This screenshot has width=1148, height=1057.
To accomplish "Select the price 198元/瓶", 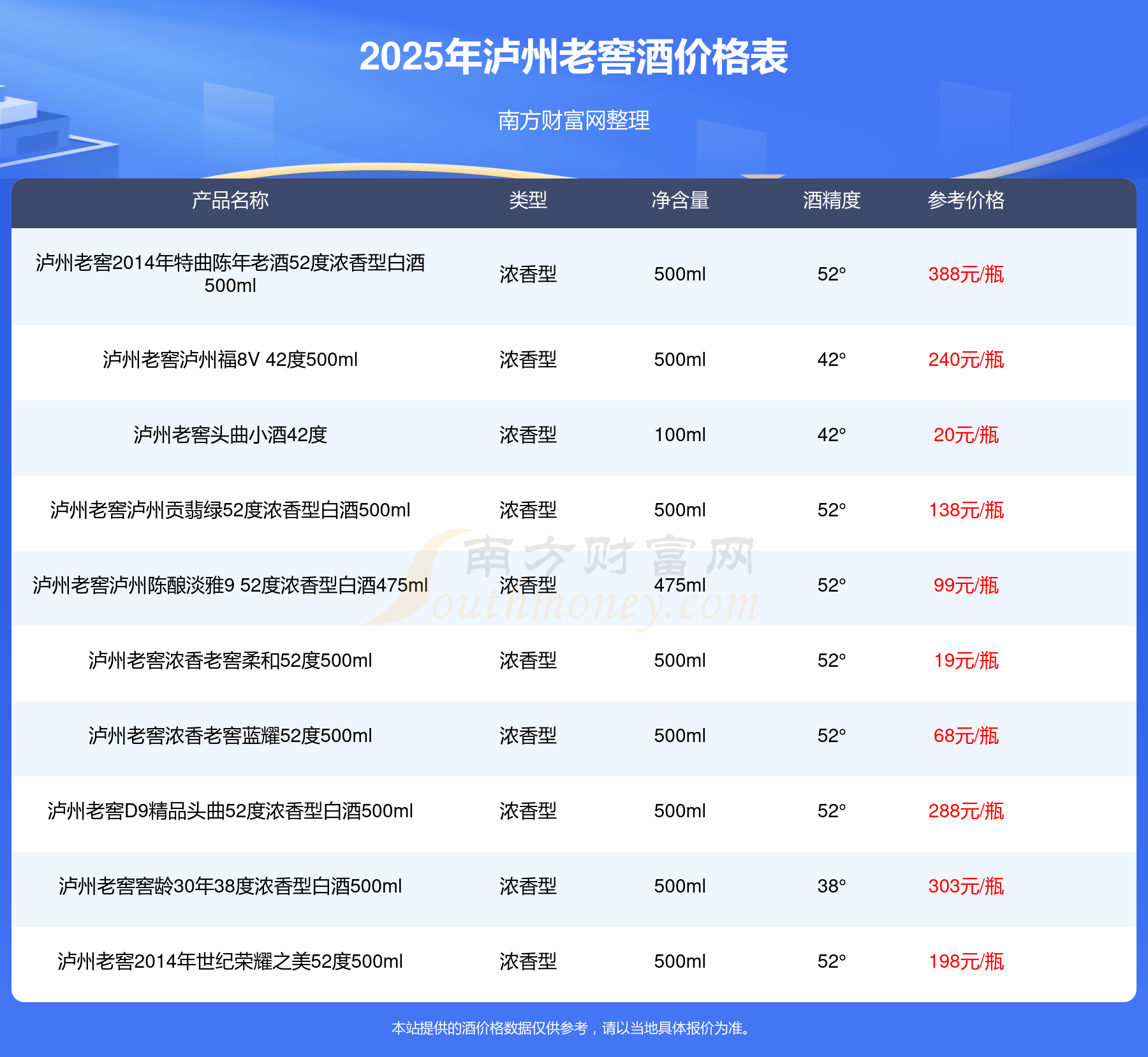I will point(966,961).
